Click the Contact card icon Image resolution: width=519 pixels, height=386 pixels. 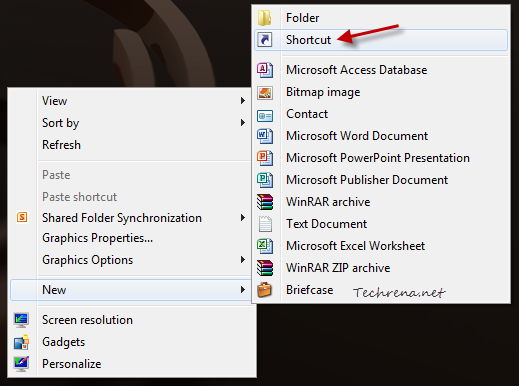(x=265, y=116)
